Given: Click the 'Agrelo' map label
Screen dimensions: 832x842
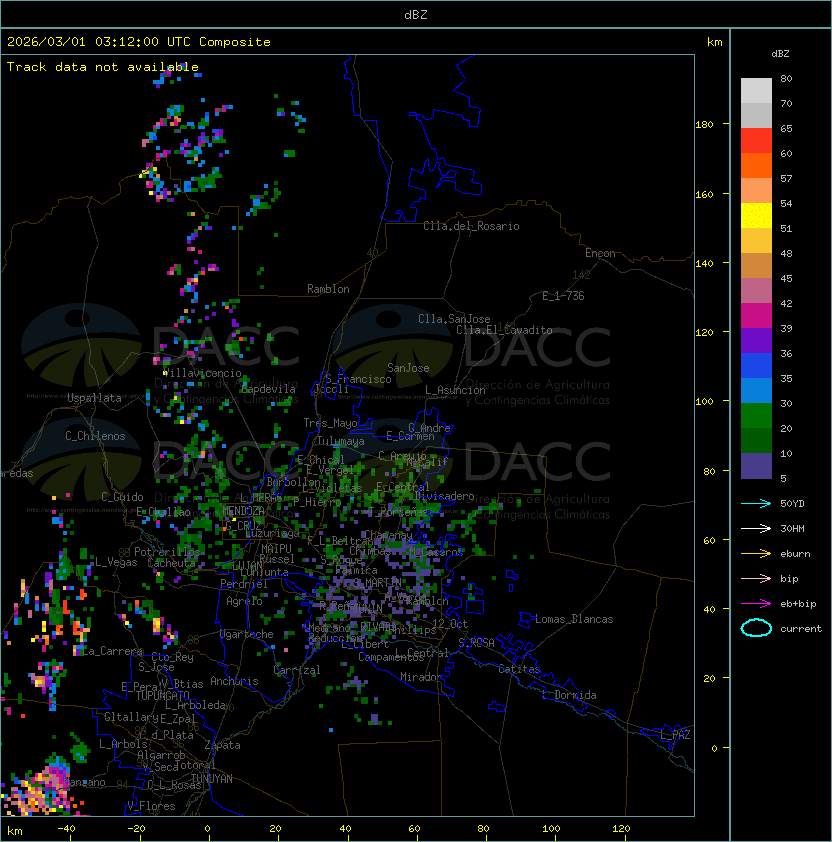Looking at the screenshot, I should point(244,601).
